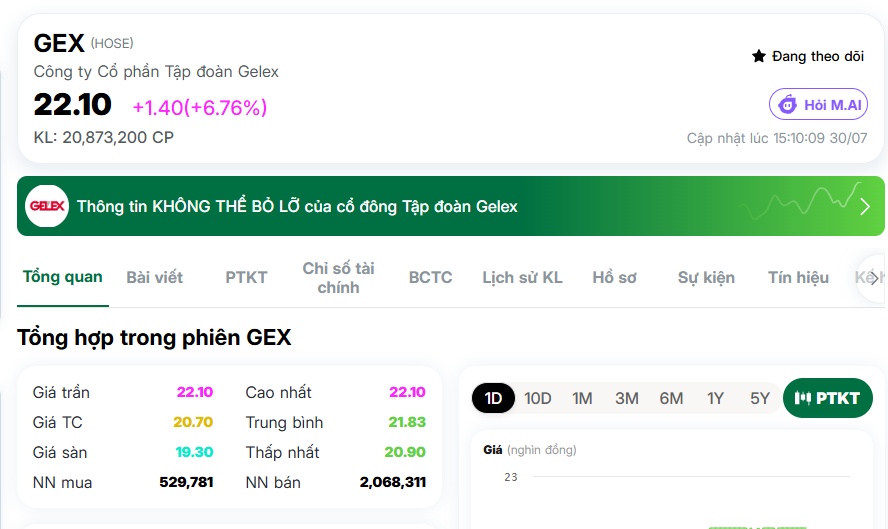
Task: Click company name Công ty Cổ phần Tập đoàn Gelex
Action: coord(156,72)
